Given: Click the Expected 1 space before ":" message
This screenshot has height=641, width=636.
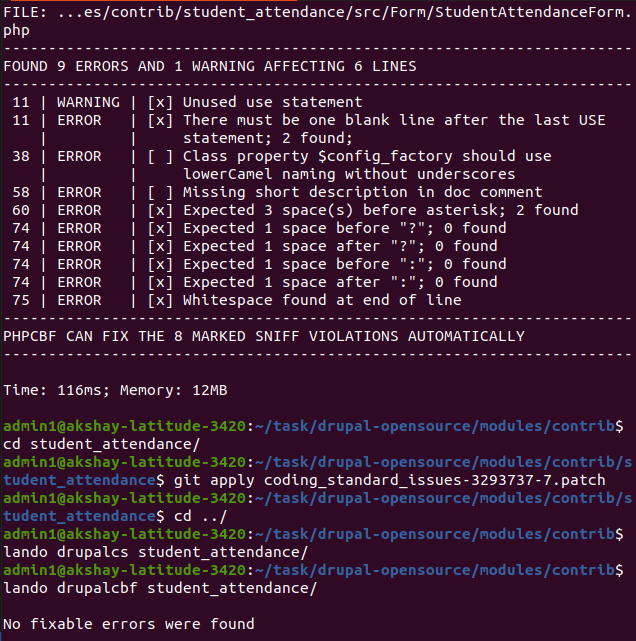Looking at the screenshot, I should 345,264.
